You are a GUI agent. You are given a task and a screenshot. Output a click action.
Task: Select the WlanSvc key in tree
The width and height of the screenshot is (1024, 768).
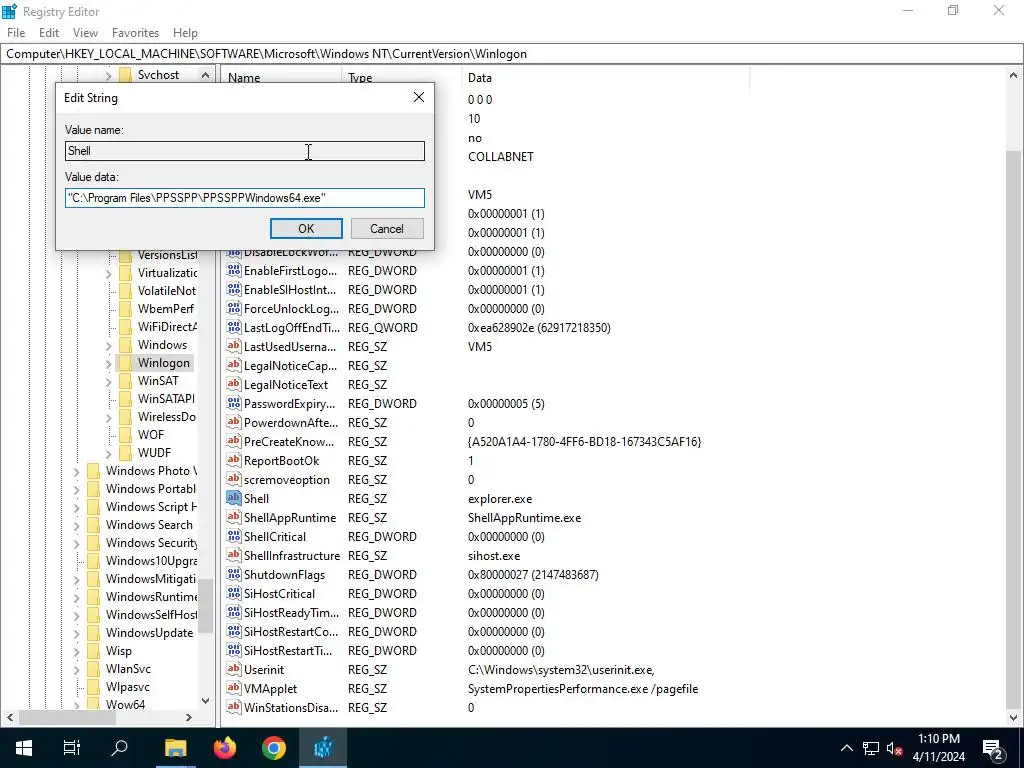[x=128, y=669]
